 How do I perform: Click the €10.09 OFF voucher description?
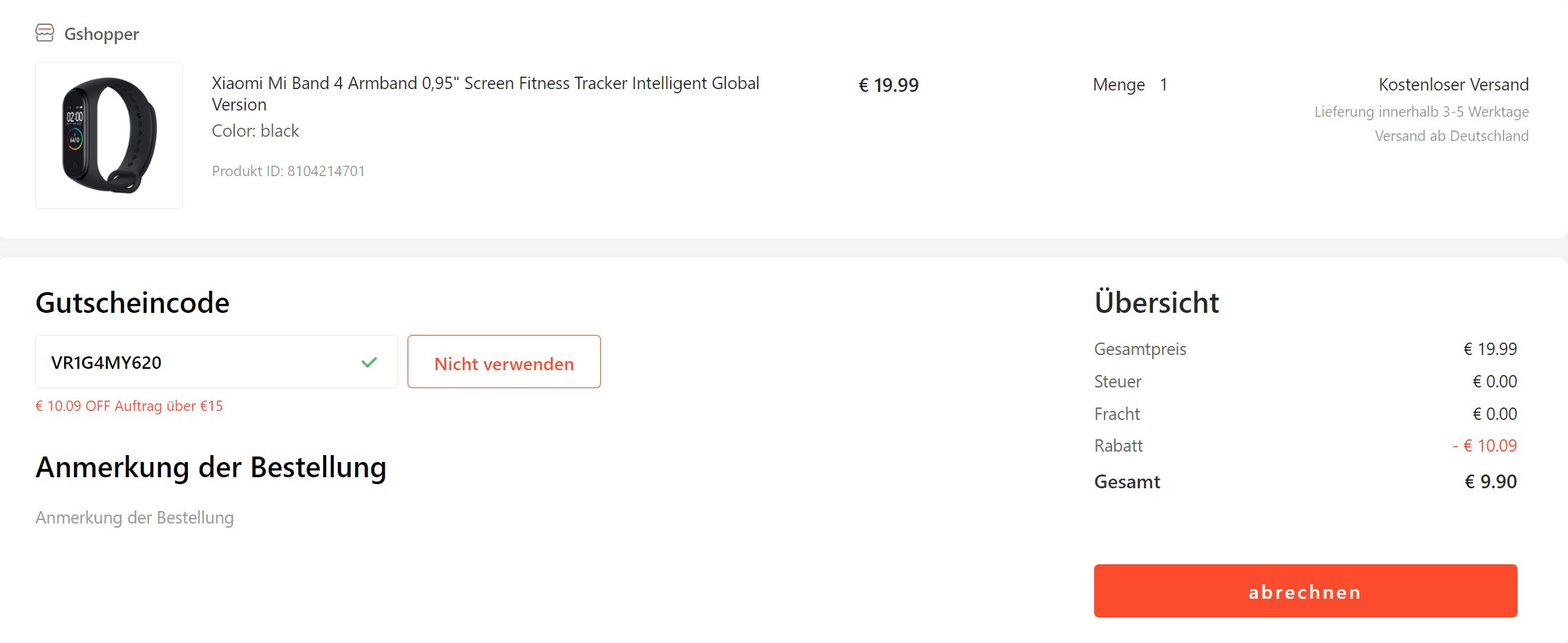129,406
